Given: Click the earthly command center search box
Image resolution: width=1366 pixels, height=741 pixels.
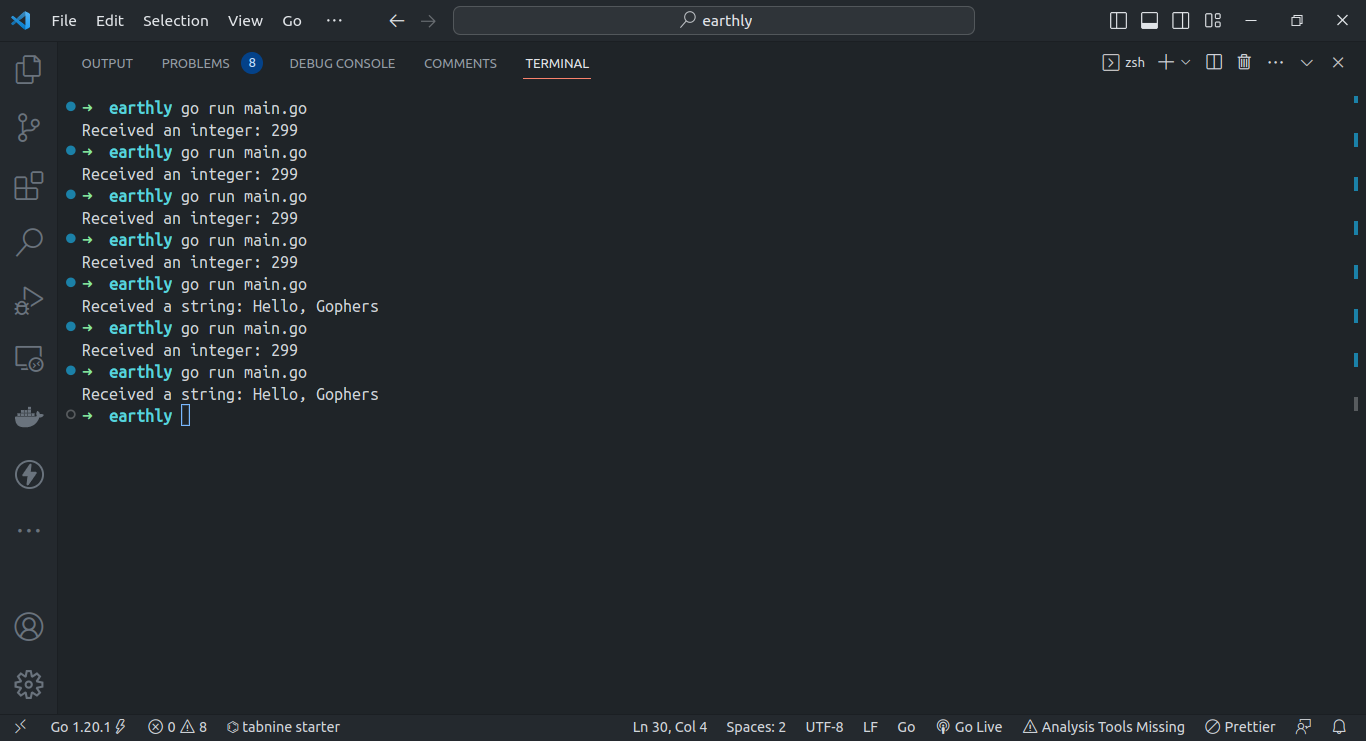Looking at the screenshot, I should coord(714,21).
